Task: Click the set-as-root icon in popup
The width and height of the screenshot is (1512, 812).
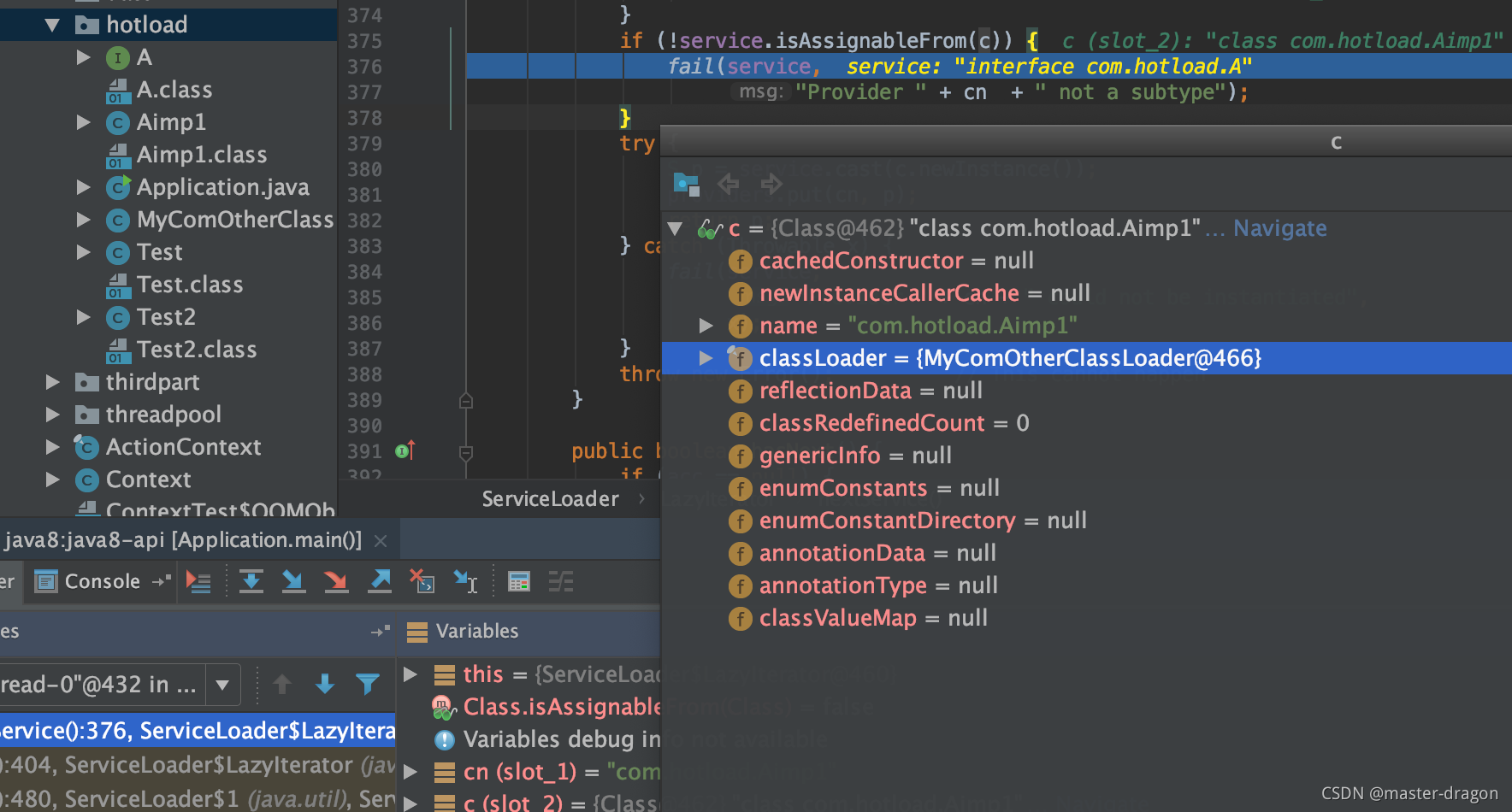Action: [686, 184]
